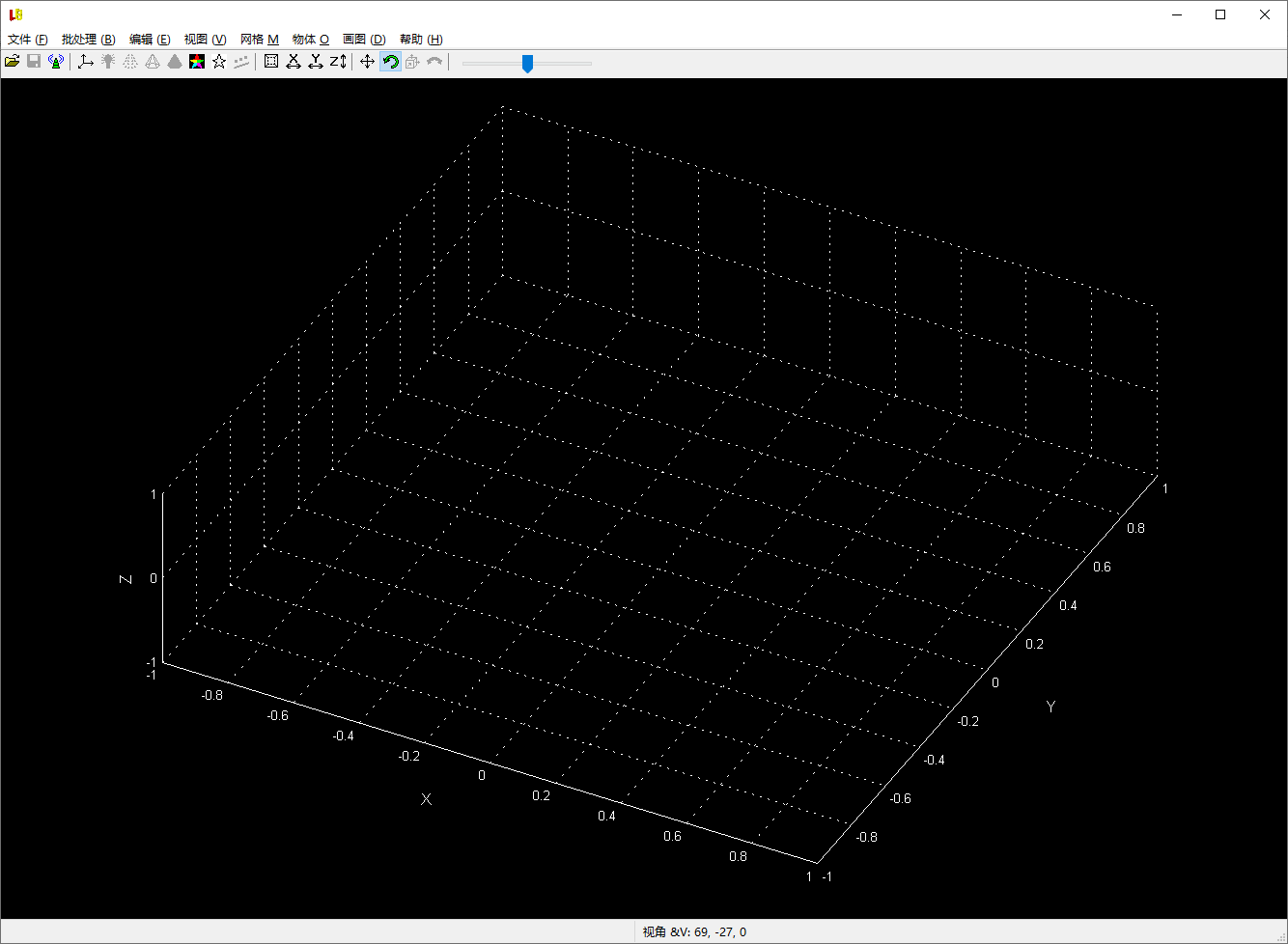Click the Y axis label
This screenshot has height=944, width=1288.
[1051, 707]
